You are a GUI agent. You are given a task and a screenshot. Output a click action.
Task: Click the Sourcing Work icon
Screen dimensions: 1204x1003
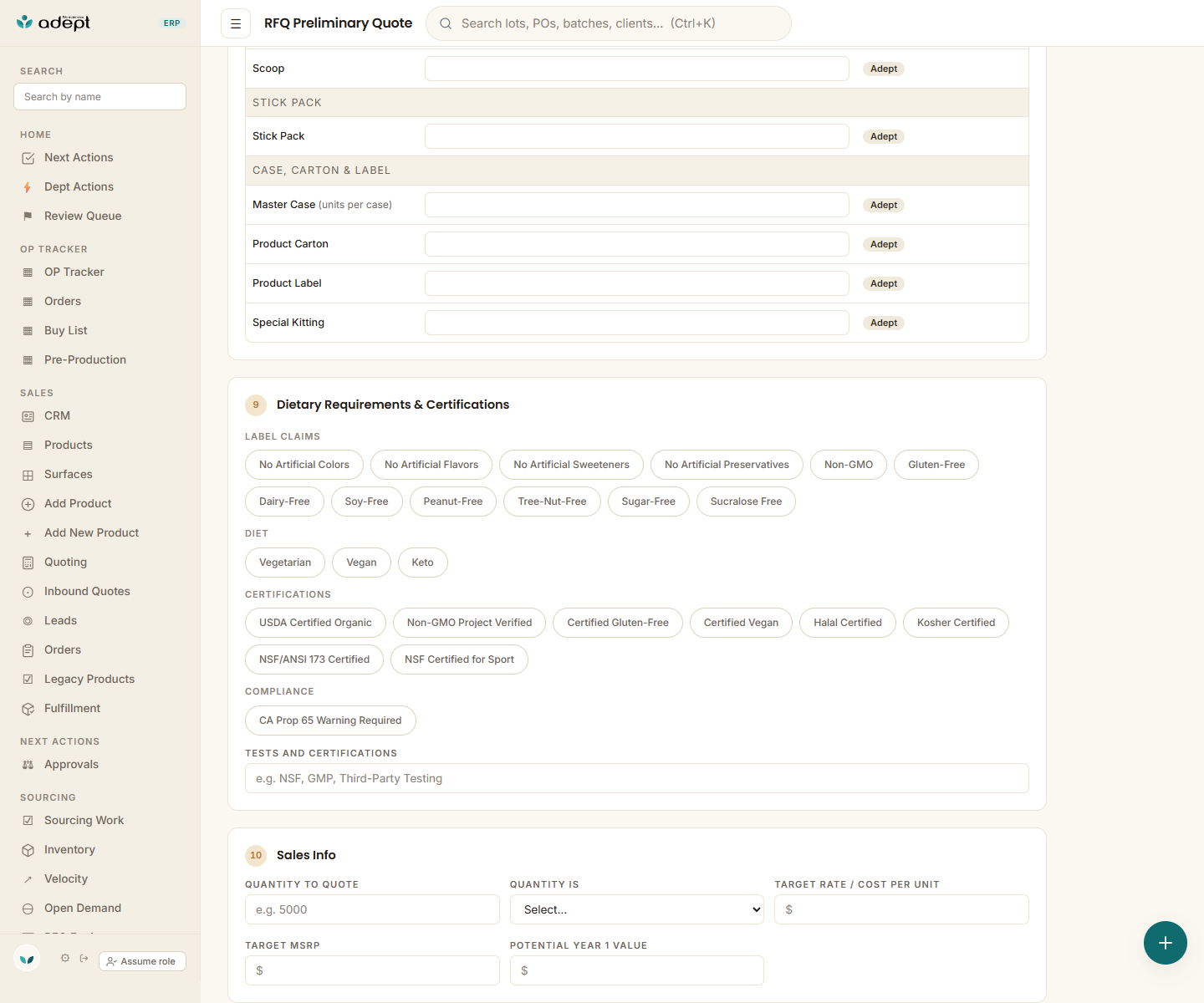coord(28,821)
